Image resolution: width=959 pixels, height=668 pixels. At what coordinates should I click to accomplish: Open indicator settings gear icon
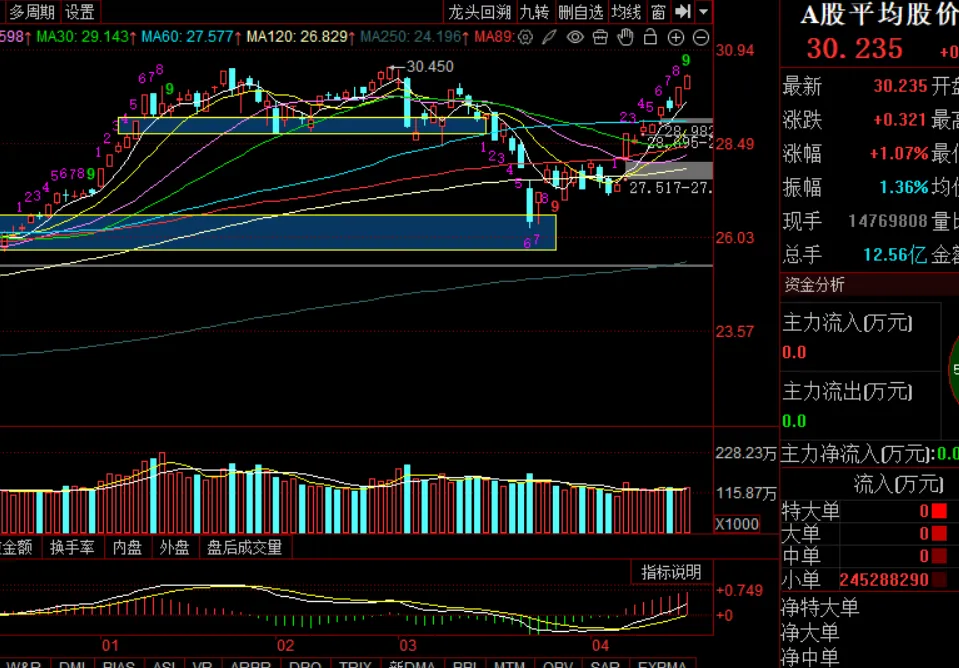point(525,37)
